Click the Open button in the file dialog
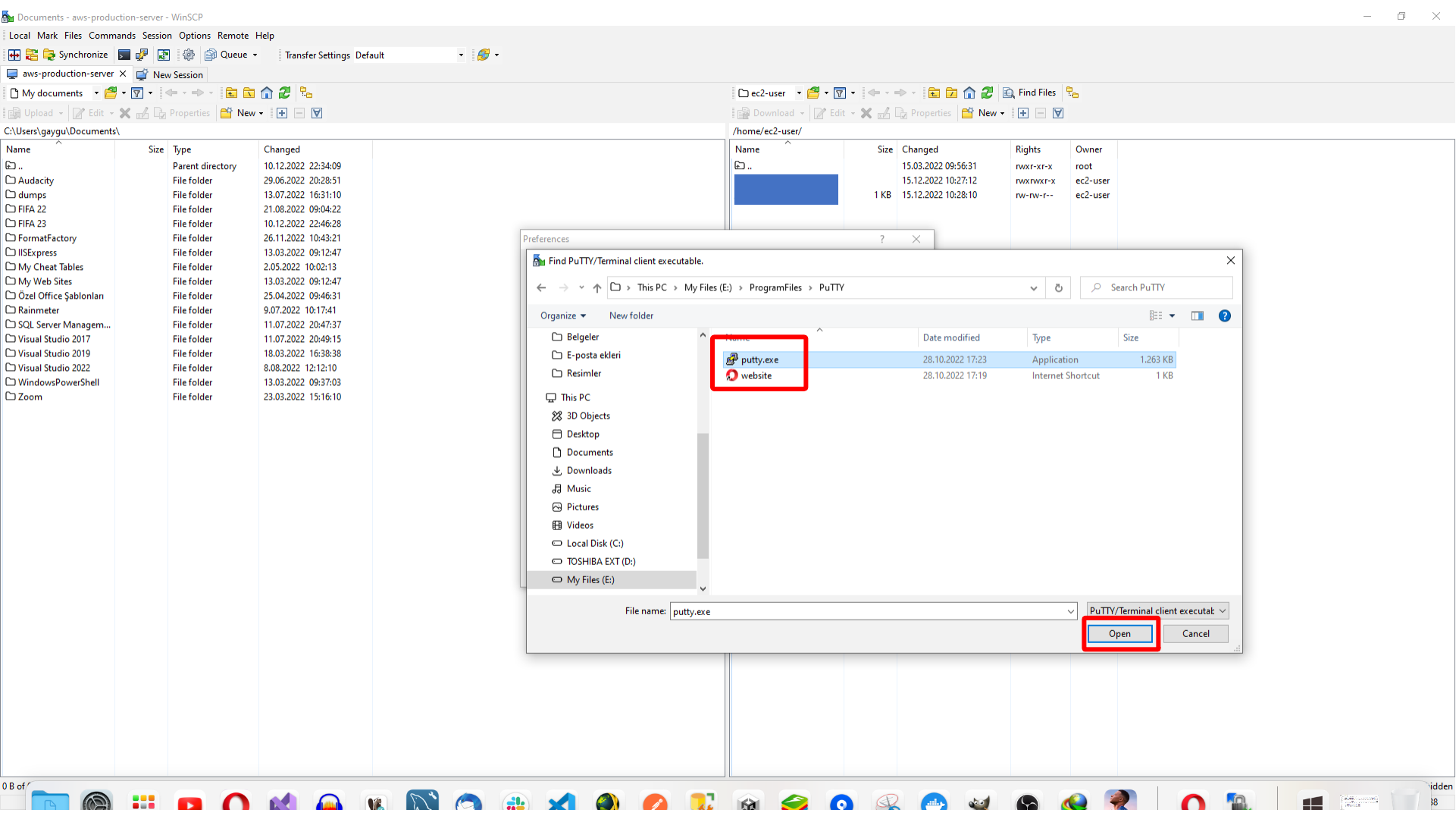This screenshot has height=819, width=1456. tap(1119, 634)
